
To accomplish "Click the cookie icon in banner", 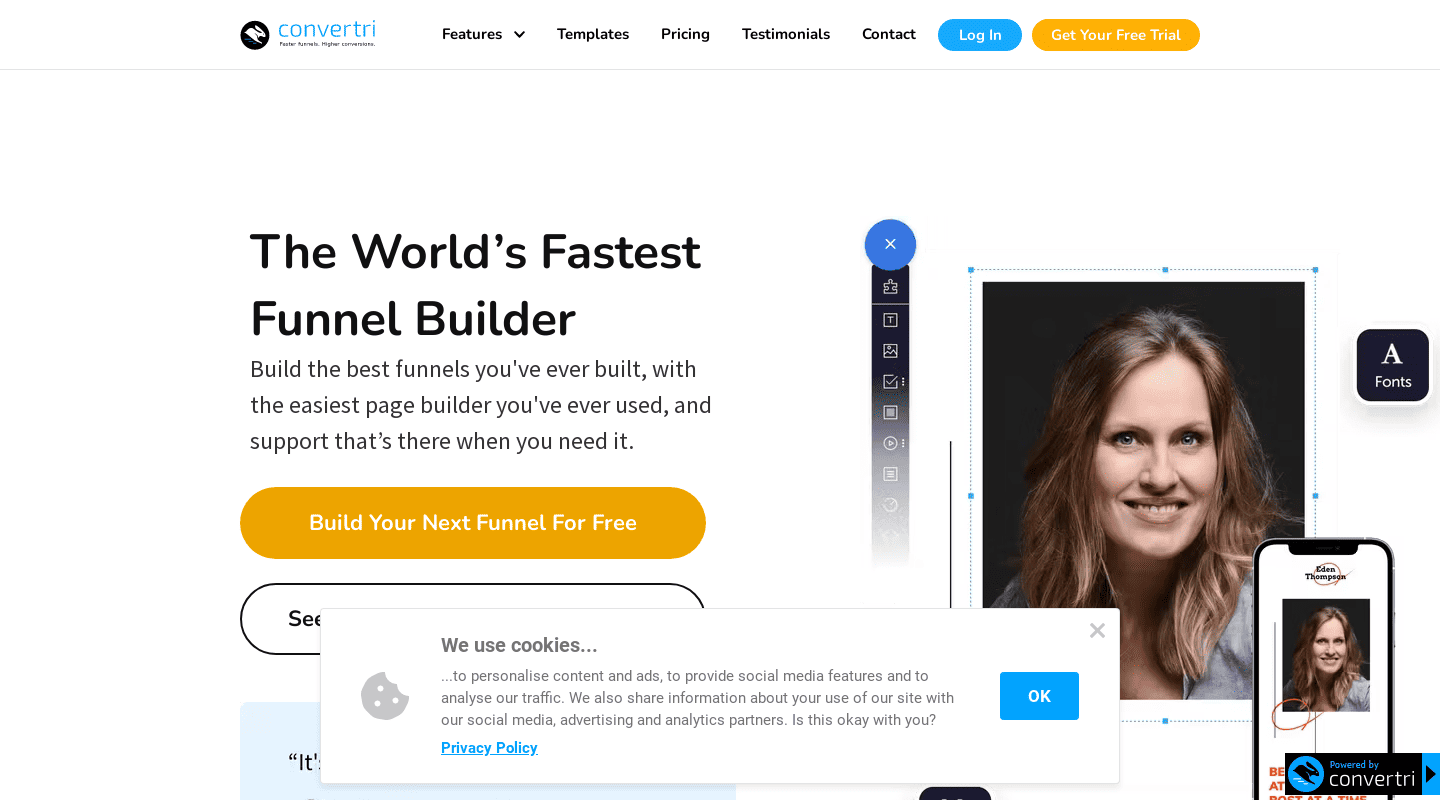I will [x=385, y=696].
